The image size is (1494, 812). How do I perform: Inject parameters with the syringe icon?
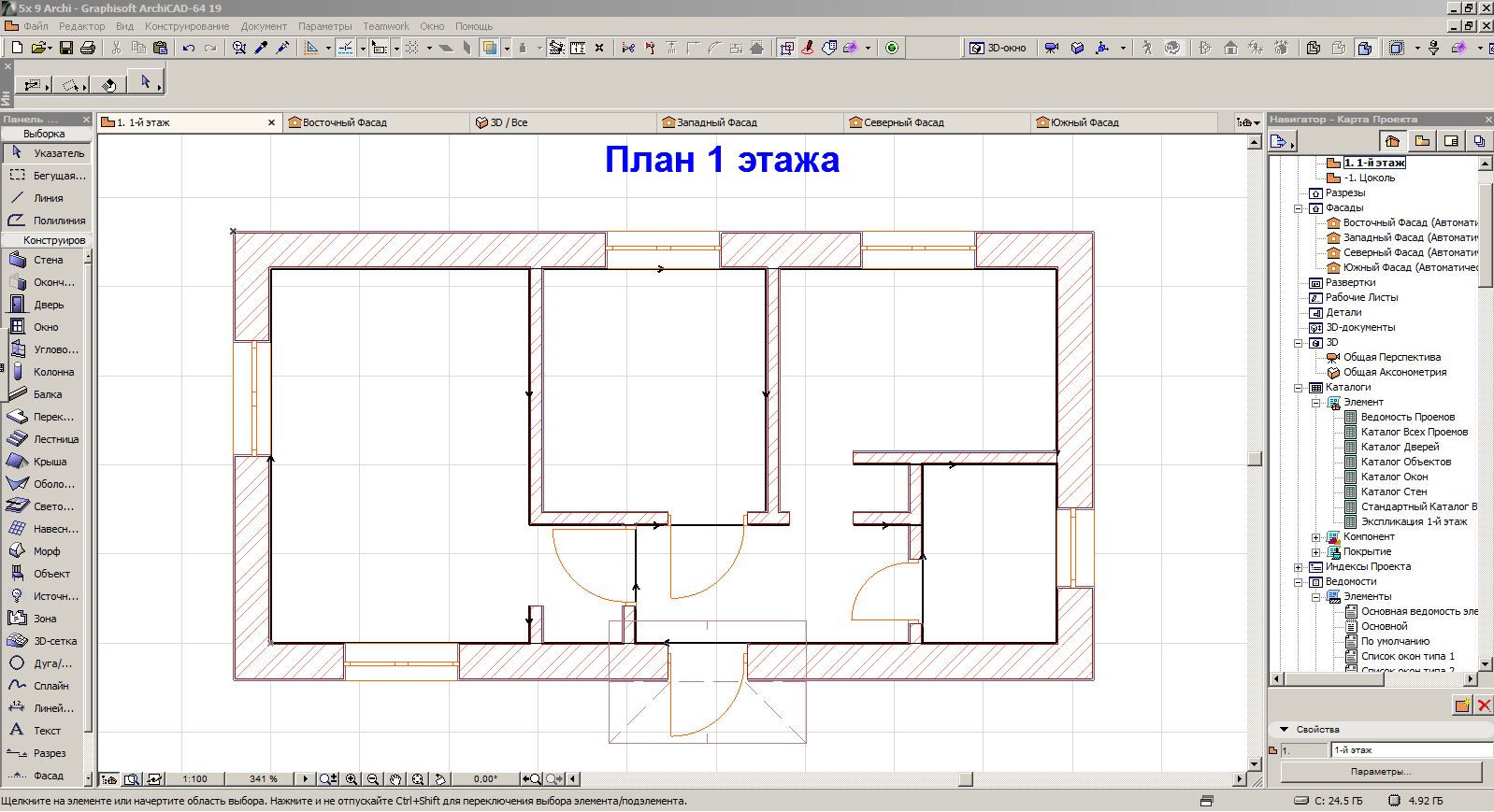(x=283, y=48)
